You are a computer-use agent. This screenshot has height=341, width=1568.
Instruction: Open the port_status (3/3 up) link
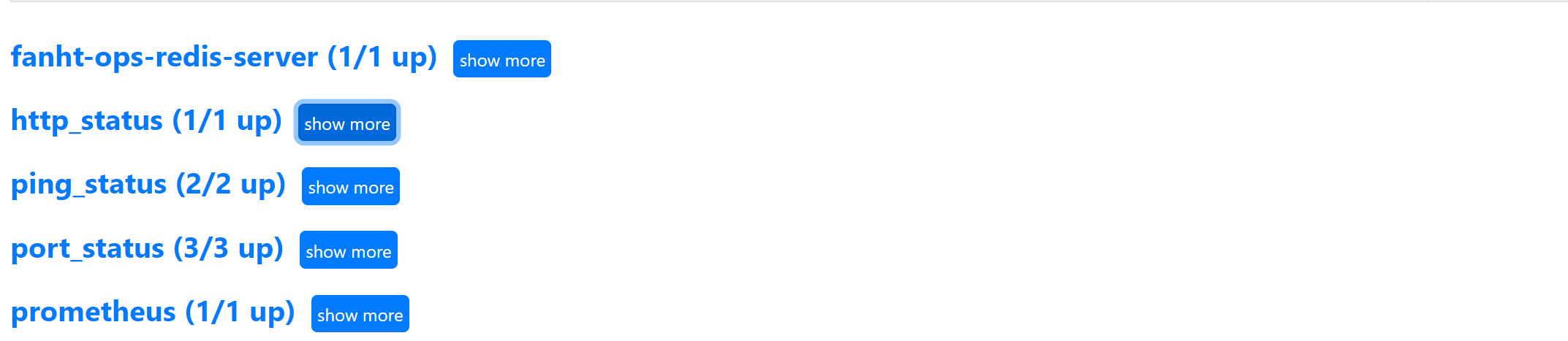point(147,248)
